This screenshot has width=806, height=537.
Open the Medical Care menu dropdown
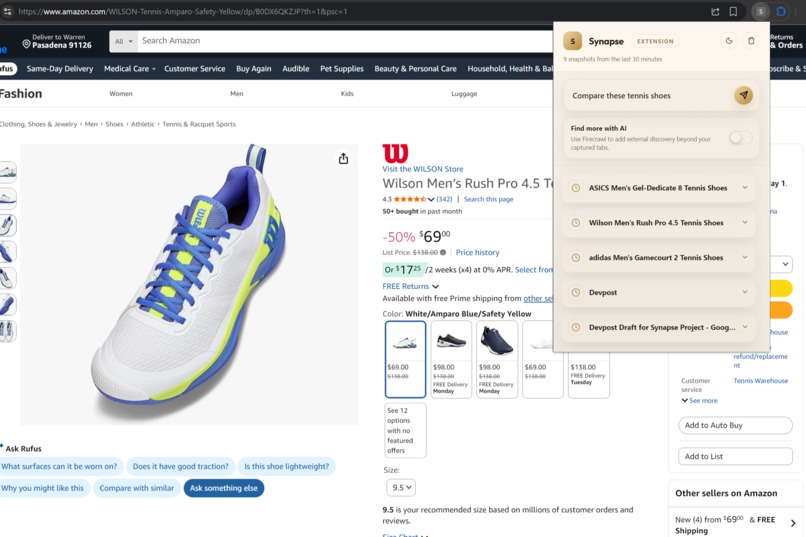coord(130,69)
